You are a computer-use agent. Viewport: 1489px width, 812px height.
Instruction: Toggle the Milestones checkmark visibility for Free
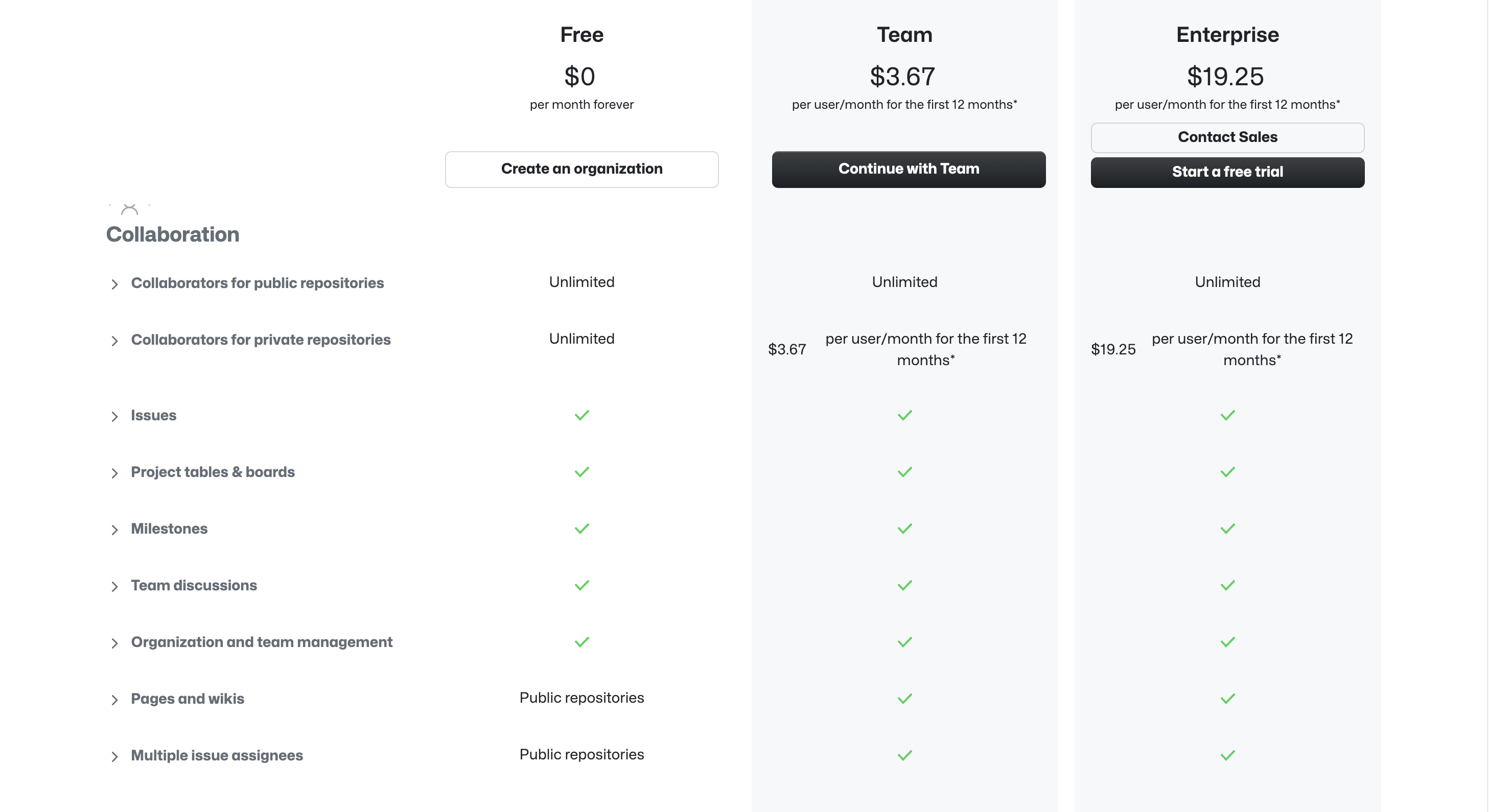[581, 528]
